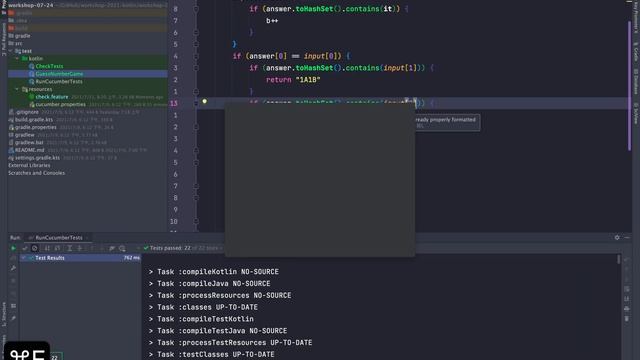Rerun tests with the green Run button
Viewport: 640px width, 360px height.
(x=13, y=248)
